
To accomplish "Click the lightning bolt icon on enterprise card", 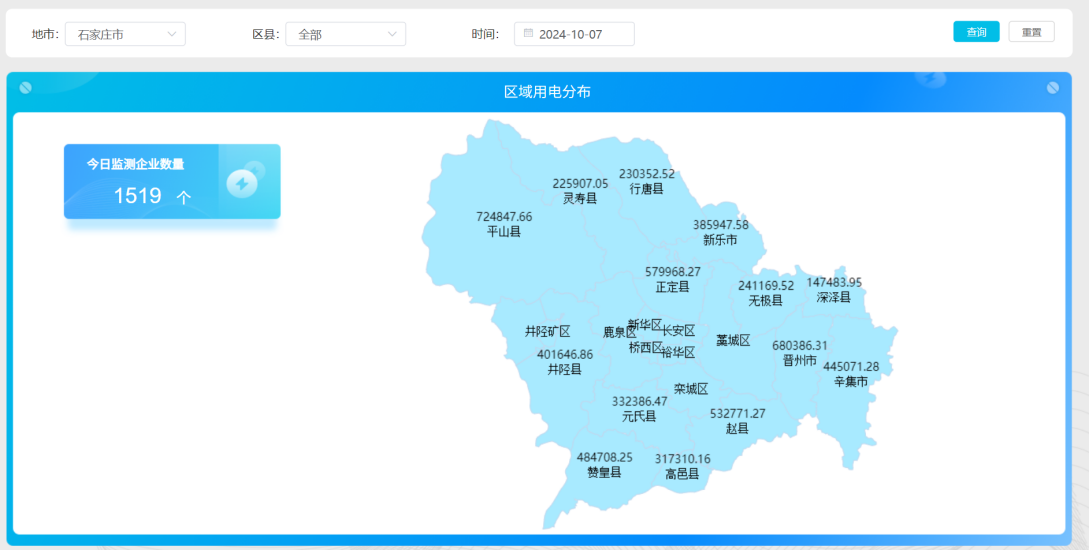I will click(242, 183).
